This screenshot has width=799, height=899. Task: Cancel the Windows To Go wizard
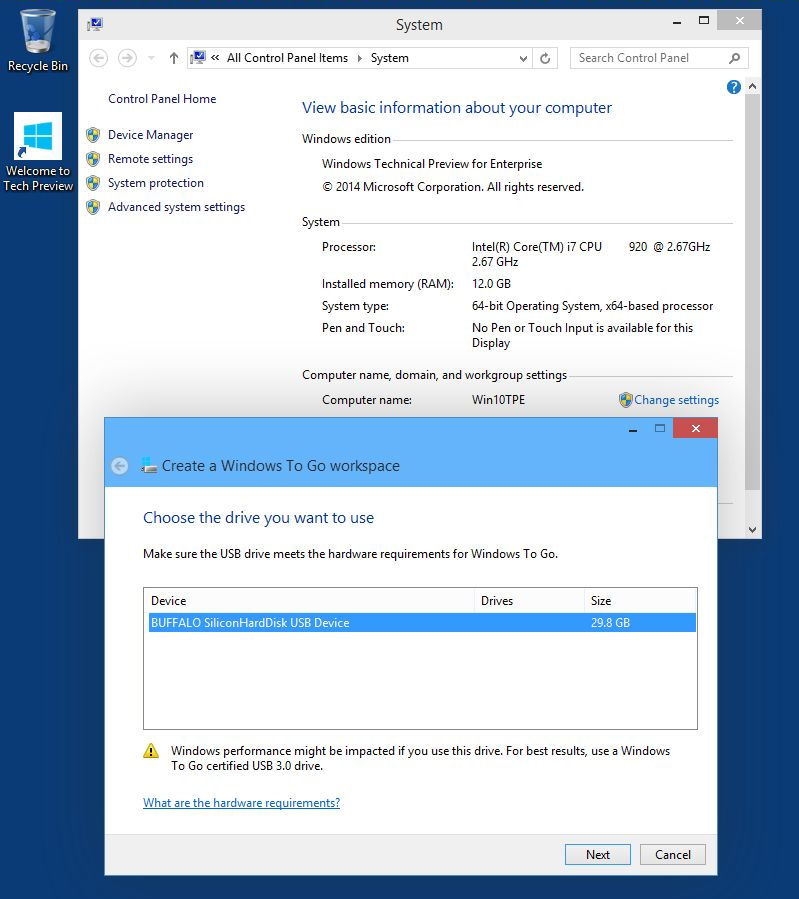tap(672, 854)
